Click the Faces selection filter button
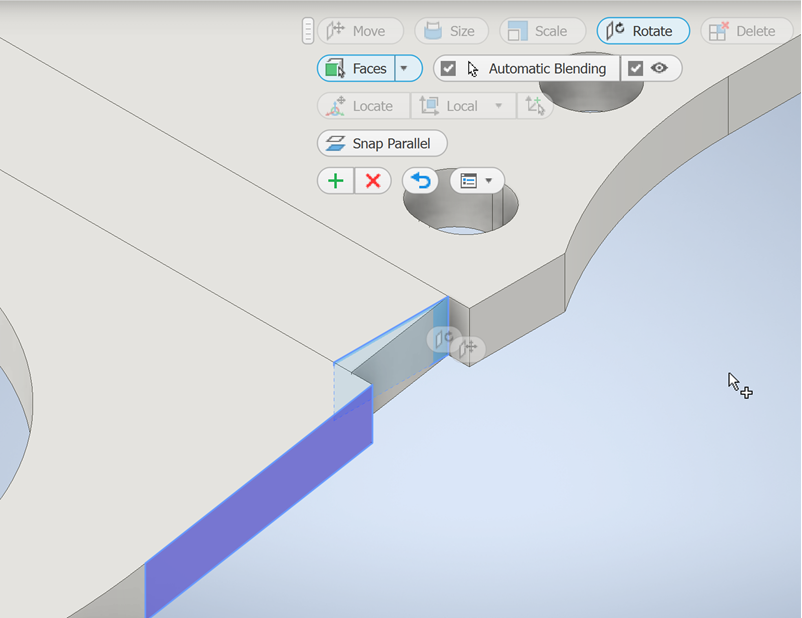This screenshot has width=802, height=618. (x=356, y=69)
